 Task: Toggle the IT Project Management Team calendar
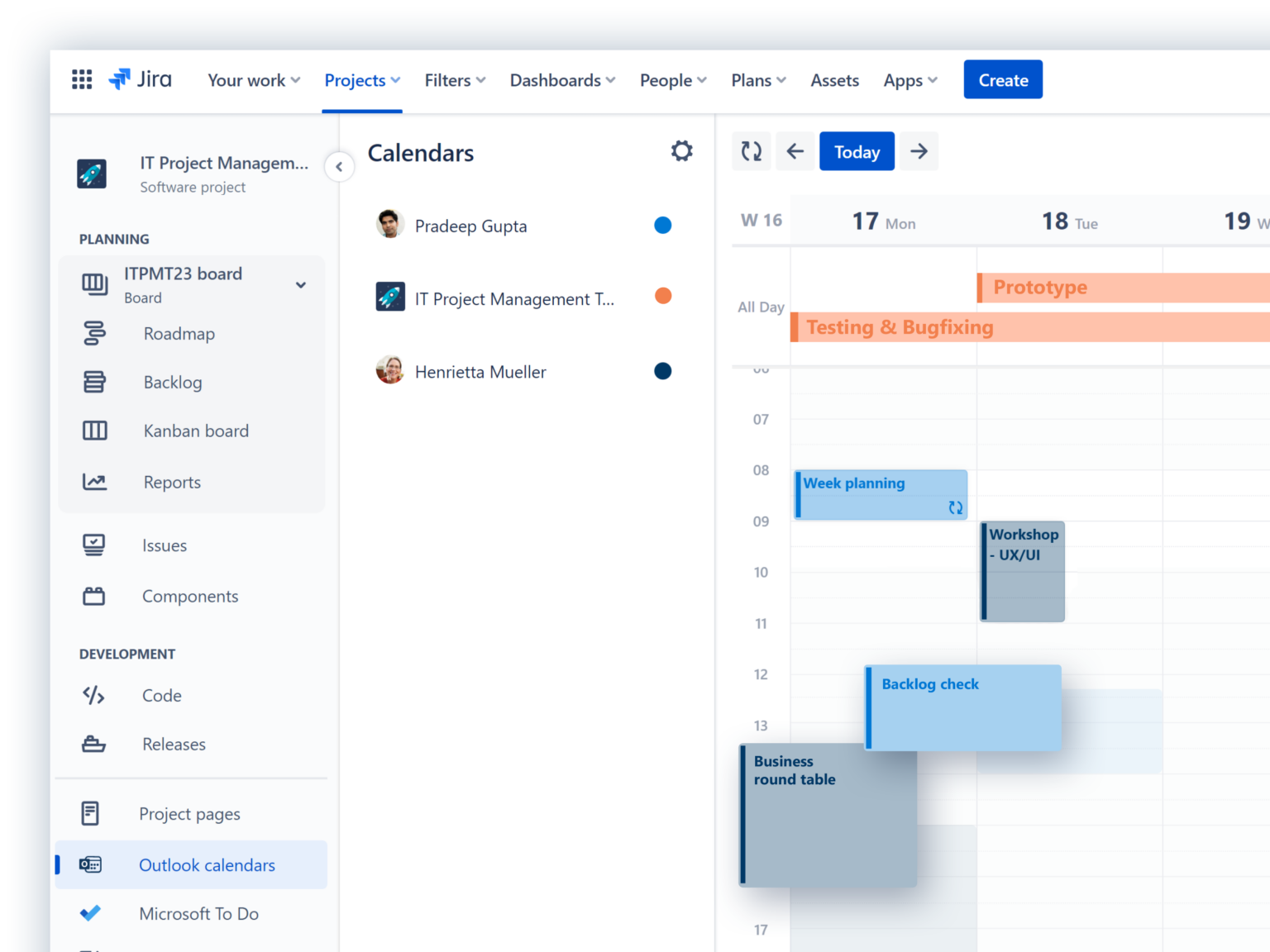(x=662, y=296)
